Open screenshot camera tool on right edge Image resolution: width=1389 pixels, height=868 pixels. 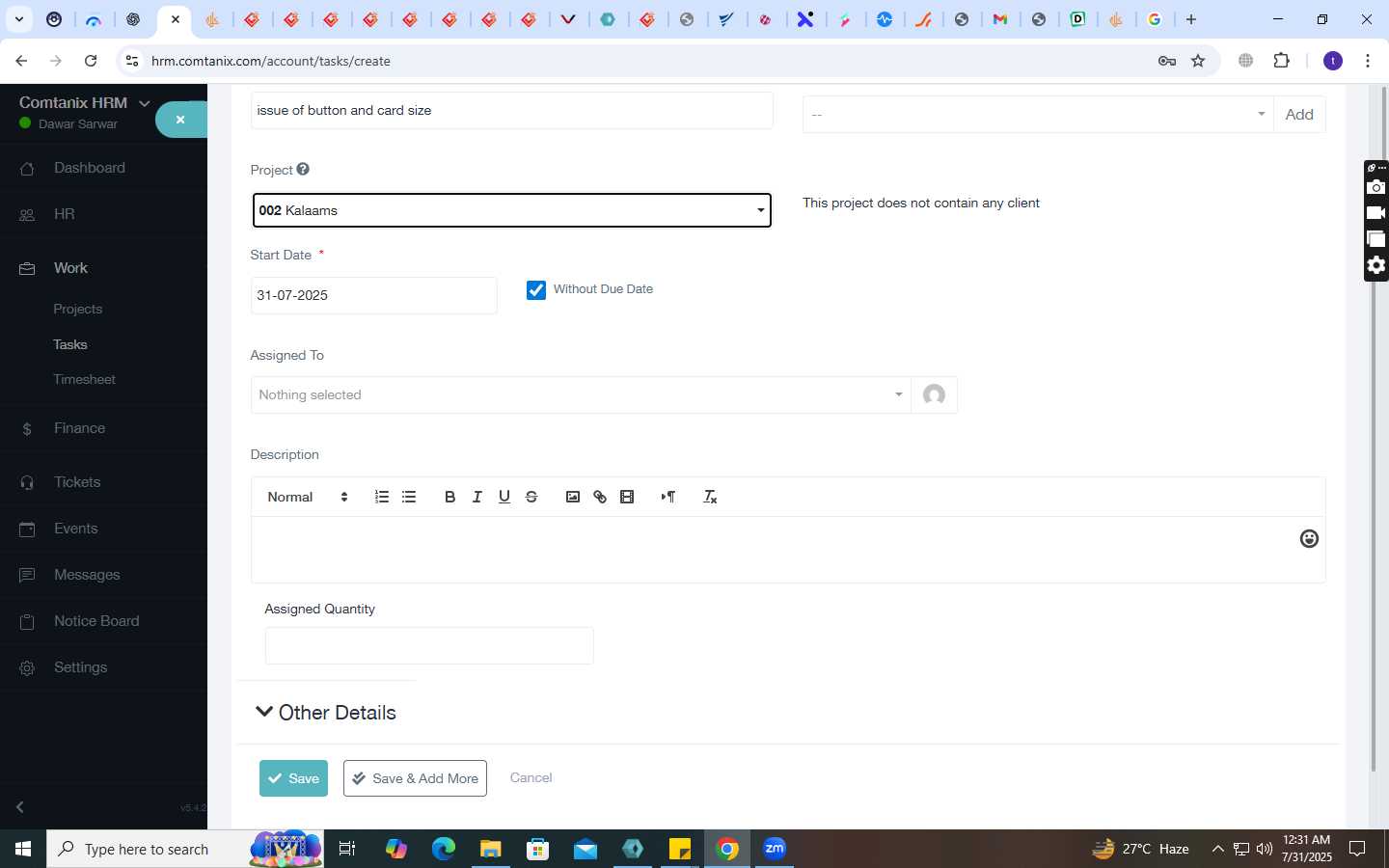[x=1376, y=187]
